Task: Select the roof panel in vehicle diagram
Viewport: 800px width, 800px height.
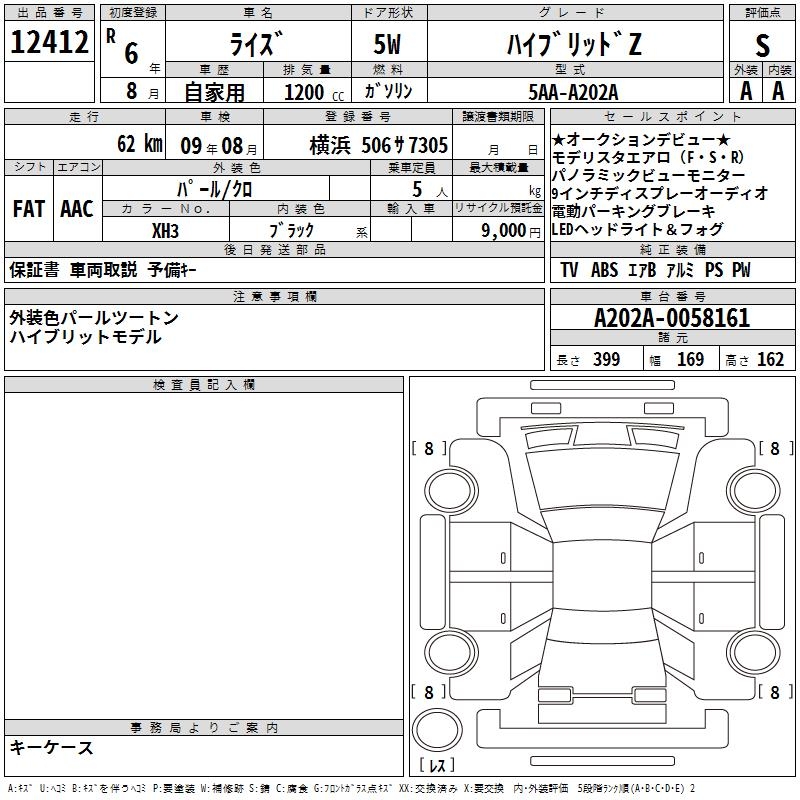Action: click(602, 575)
